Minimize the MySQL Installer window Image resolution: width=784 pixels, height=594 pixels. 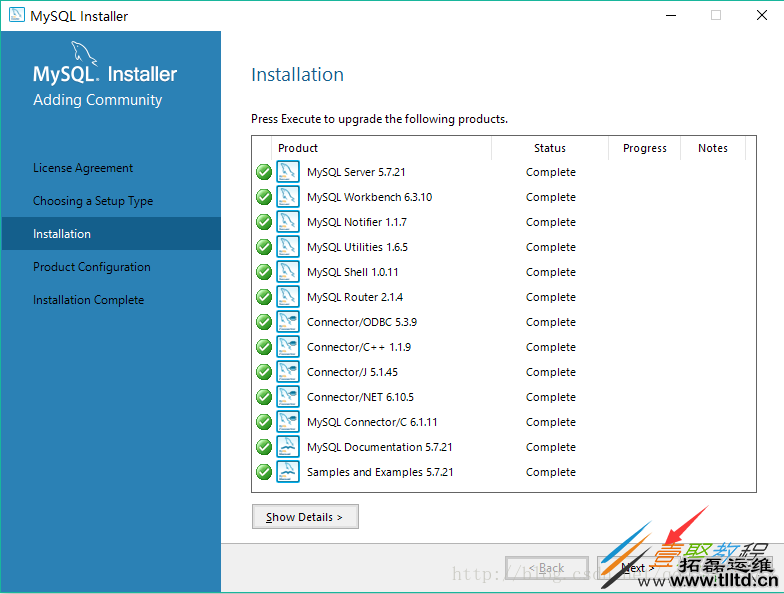click(x=671, y=16)
